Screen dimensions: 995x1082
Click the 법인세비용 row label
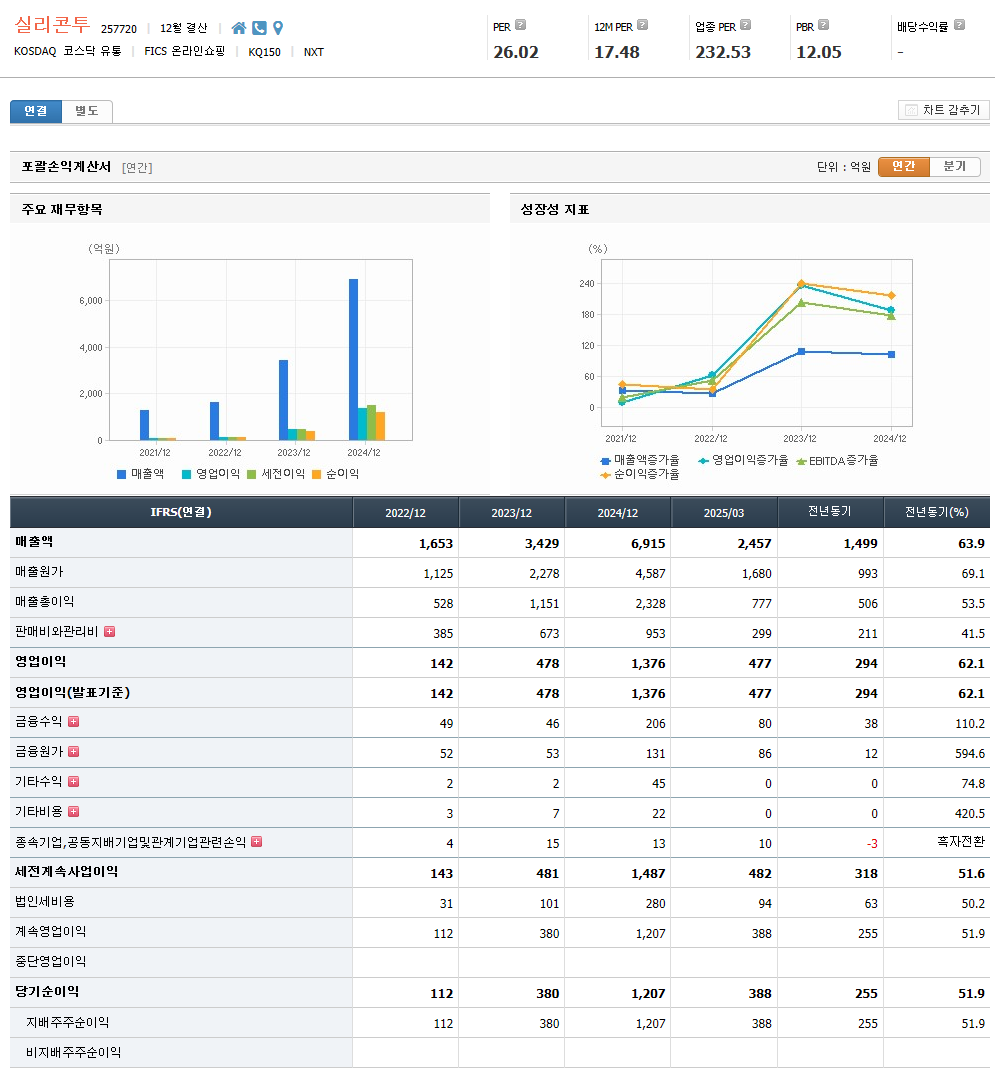click(x=45, y=902)
